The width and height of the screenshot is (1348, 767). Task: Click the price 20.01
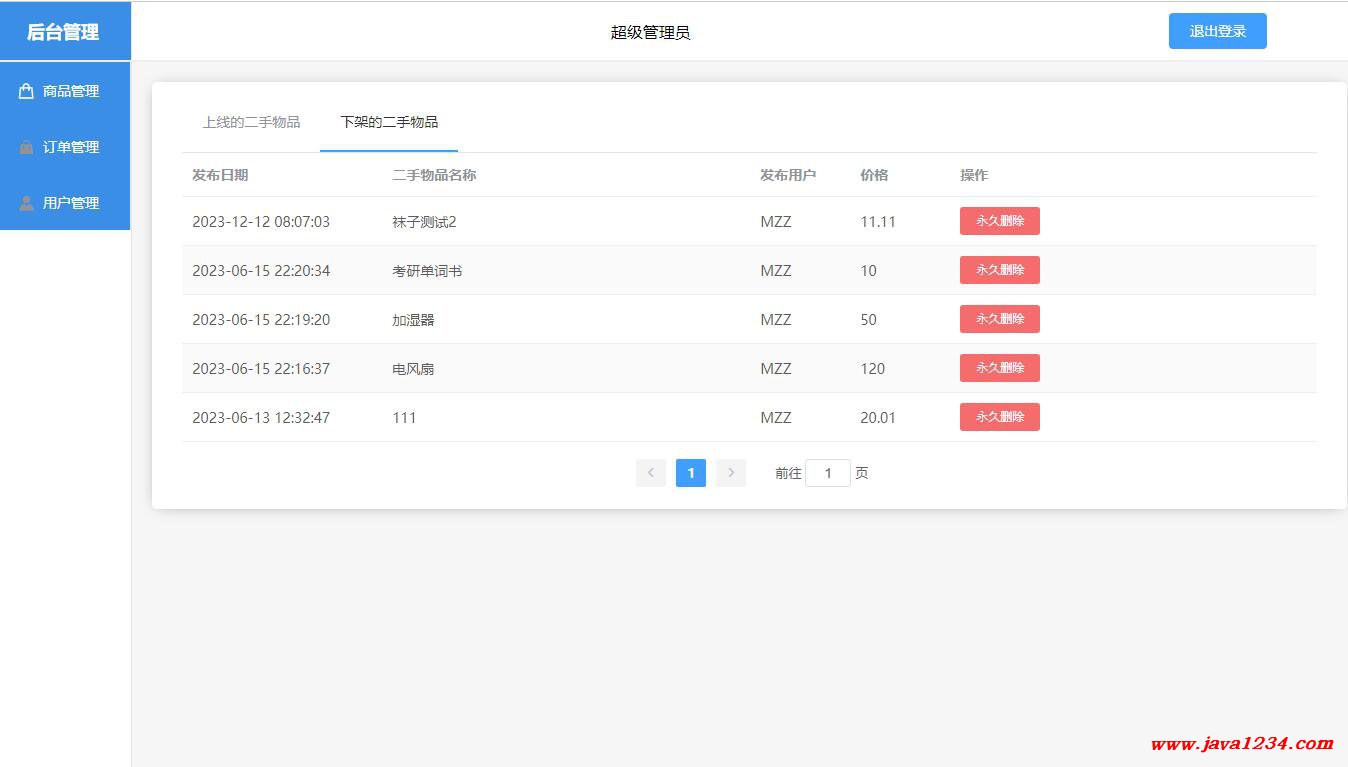click(878, 418)
